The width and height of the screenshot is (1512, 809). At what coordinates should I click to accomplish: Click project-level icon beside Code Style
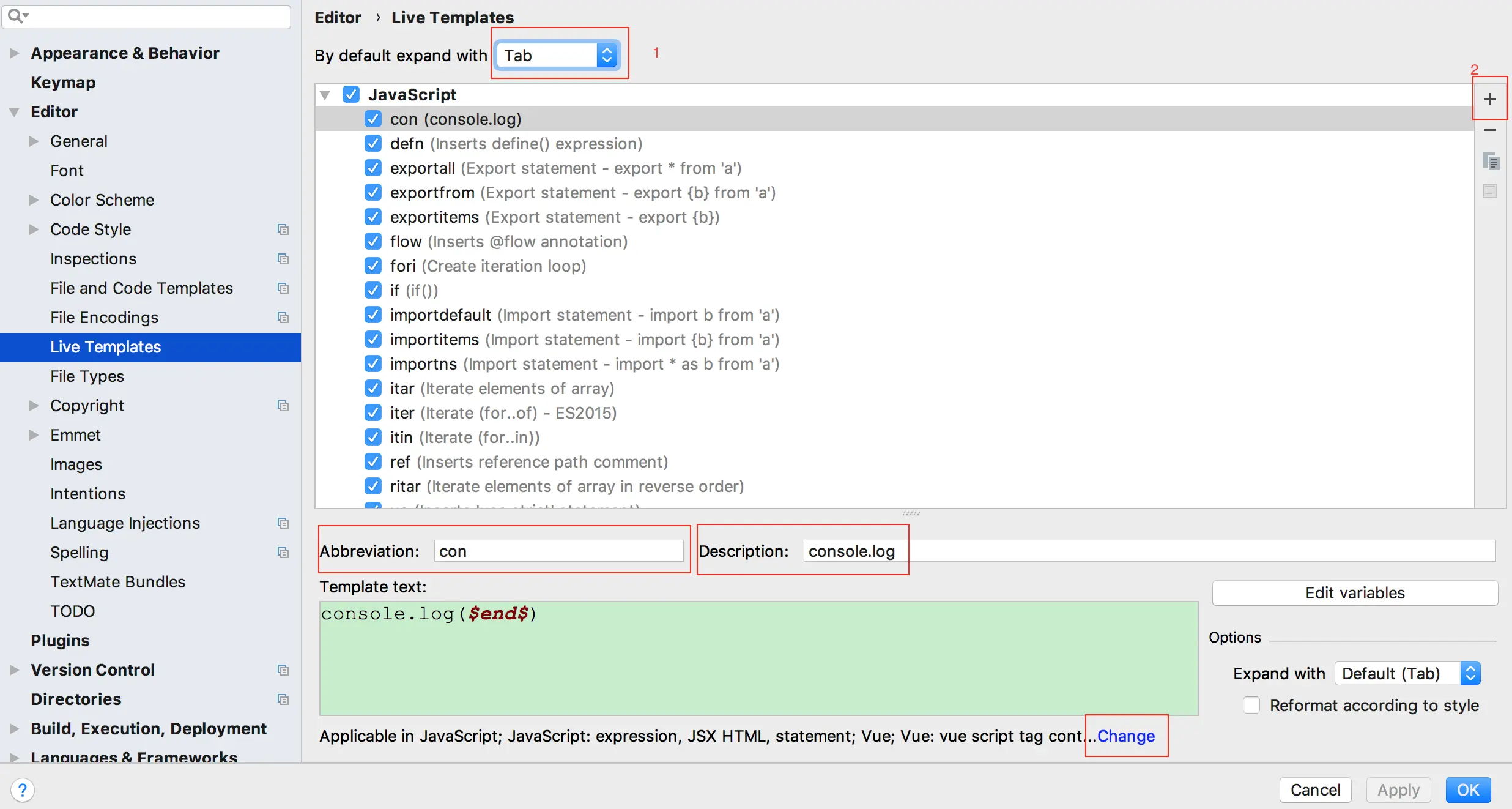[x=283, y=229]
